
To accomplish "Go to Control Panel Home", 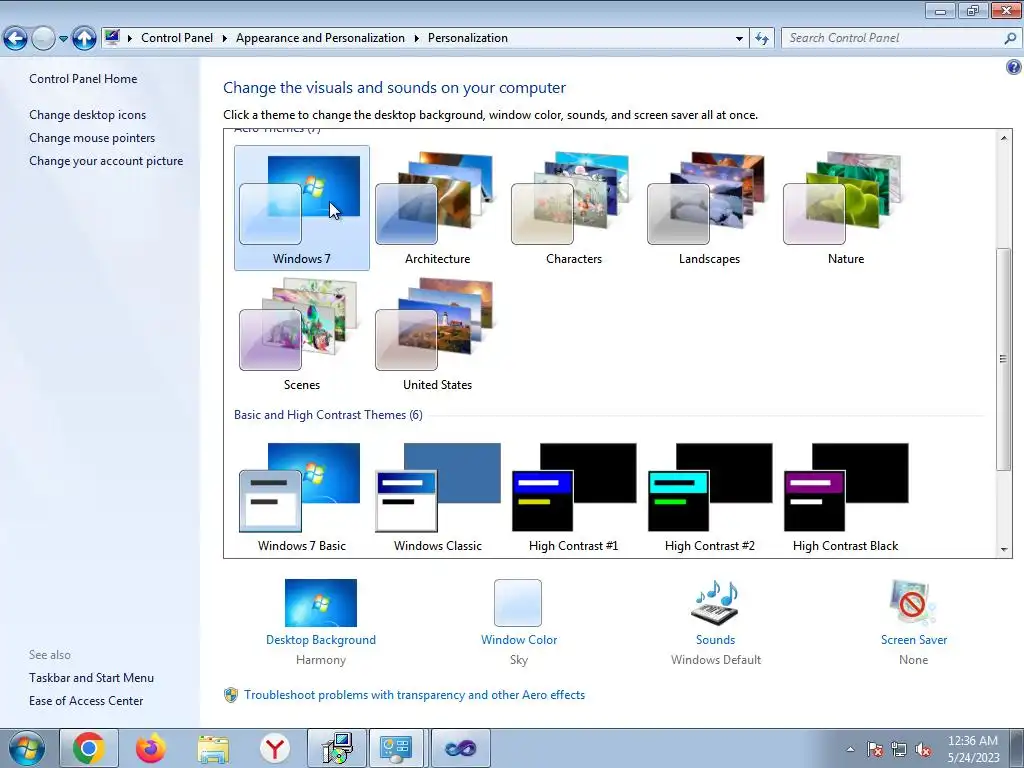I will point(83,78).
